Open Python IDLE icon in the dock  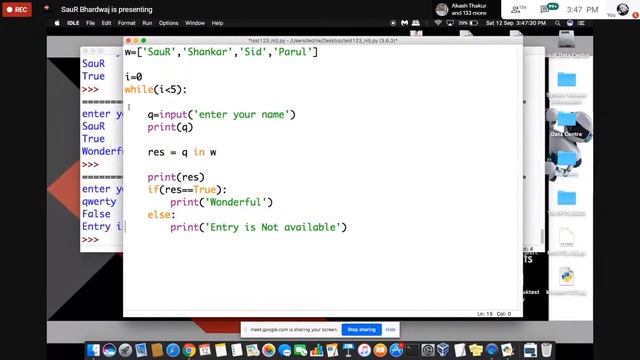coord(507,350)
